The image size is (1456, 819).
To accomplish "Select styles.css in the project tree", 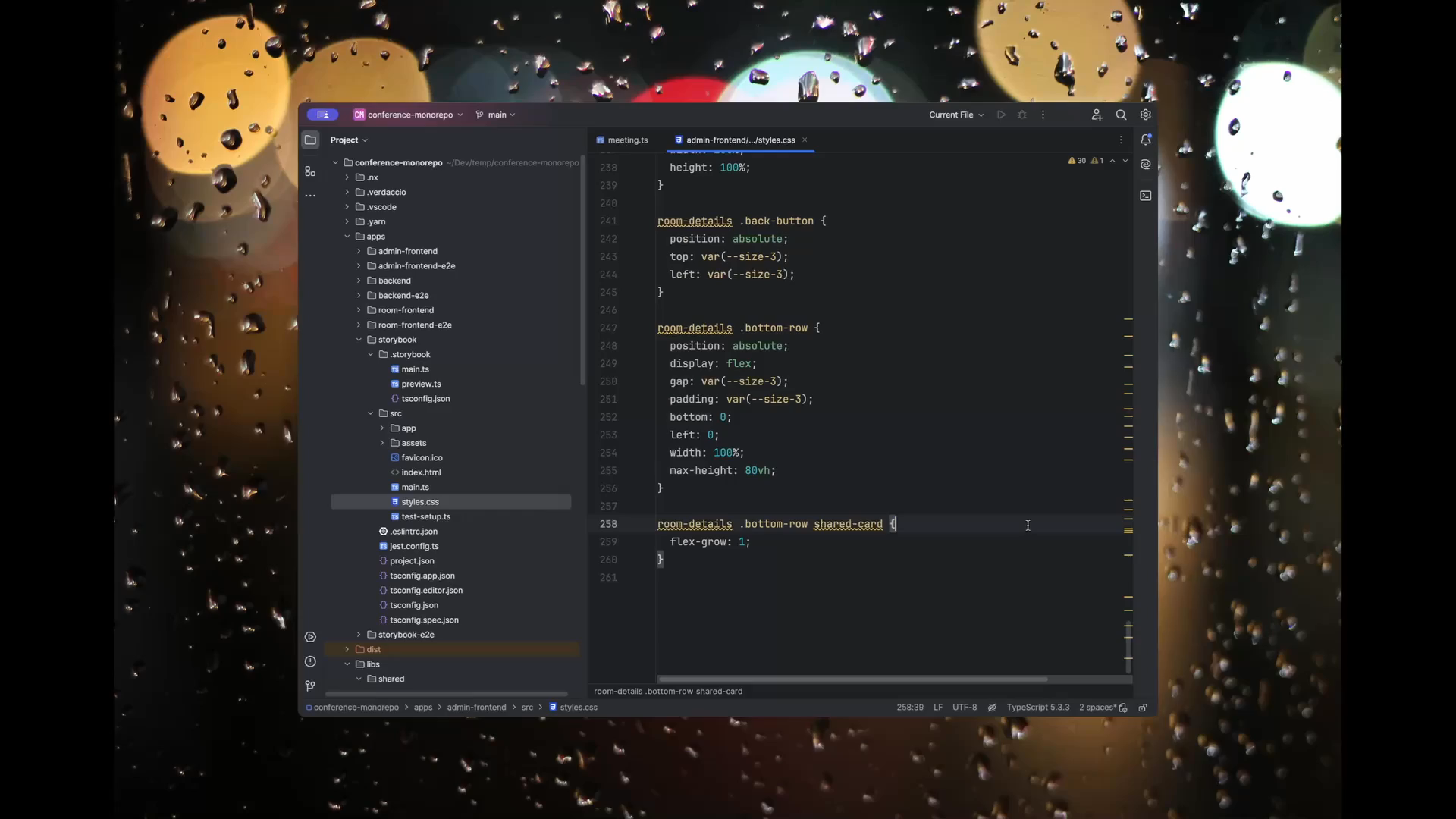I will [x=450, y=502].
